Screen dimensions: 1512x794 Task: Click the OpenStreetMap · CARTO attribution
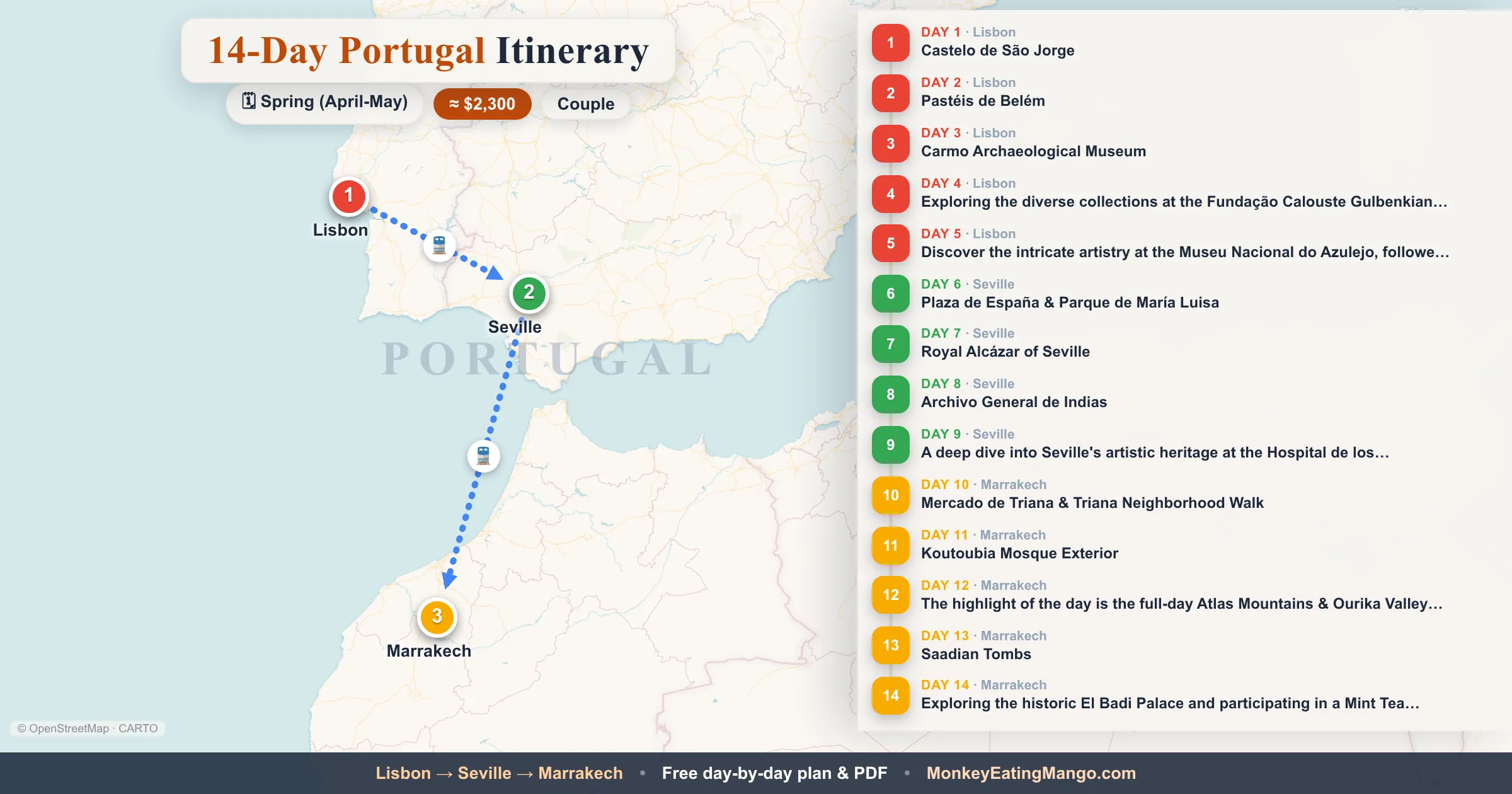[88, 728]
